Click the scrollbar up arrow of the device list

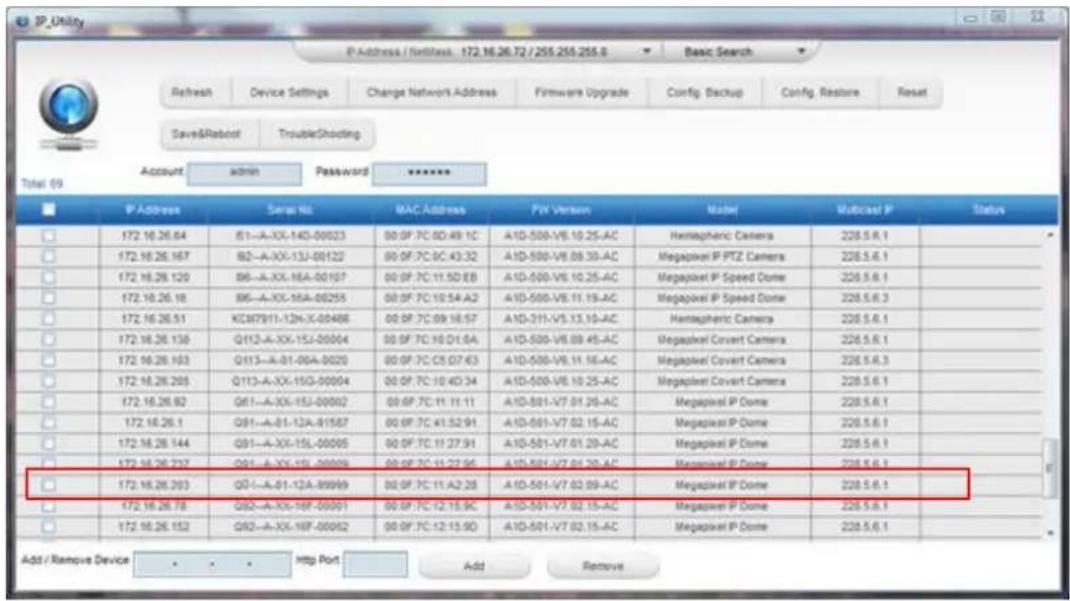[x=1050, y=235]
